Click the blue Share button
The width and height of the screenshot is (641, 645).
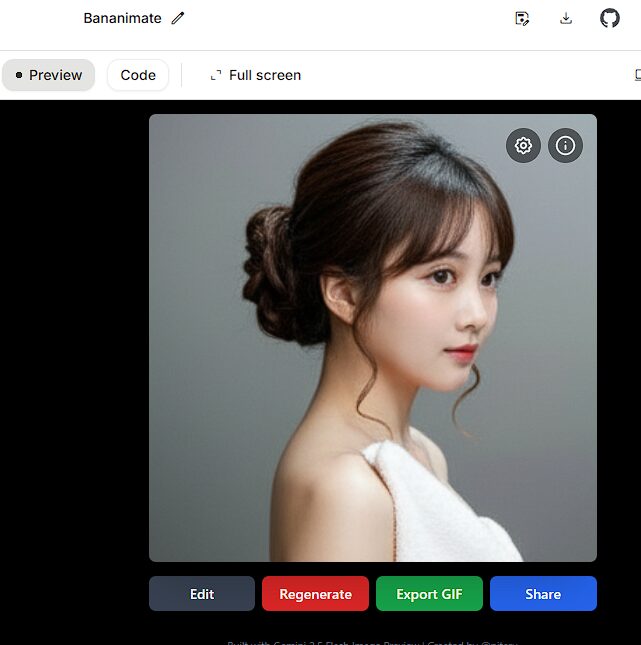(543, 594)
